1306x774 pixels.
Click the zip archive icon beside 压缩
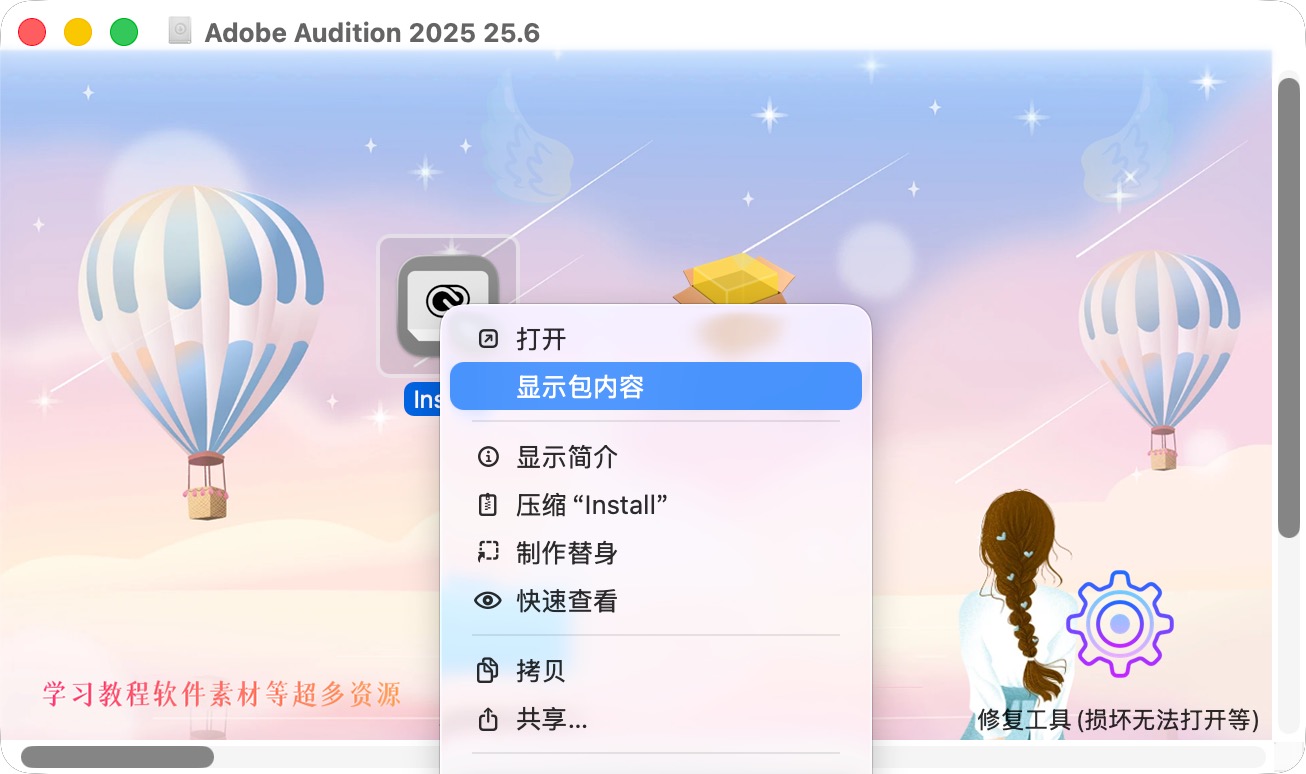click(488, 505)
